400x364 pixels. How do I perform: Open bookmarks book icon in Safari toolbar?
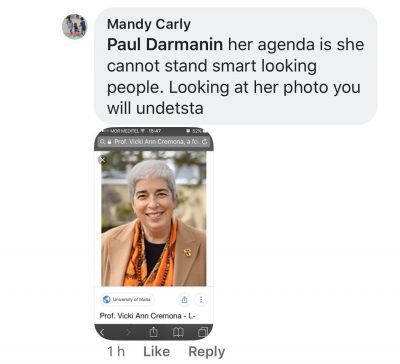178,332
